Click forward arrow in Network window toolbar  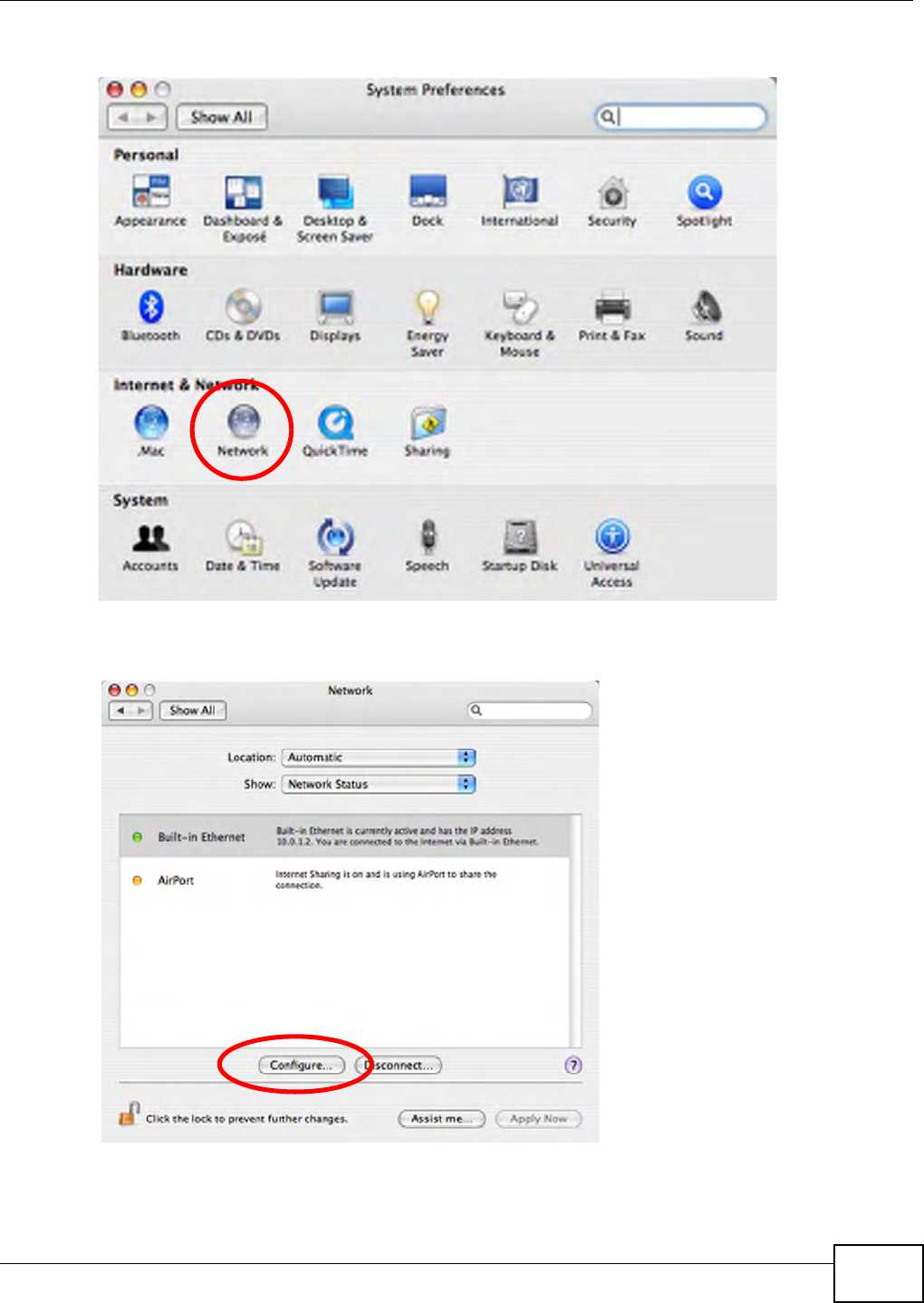click(x=142, y=710)
